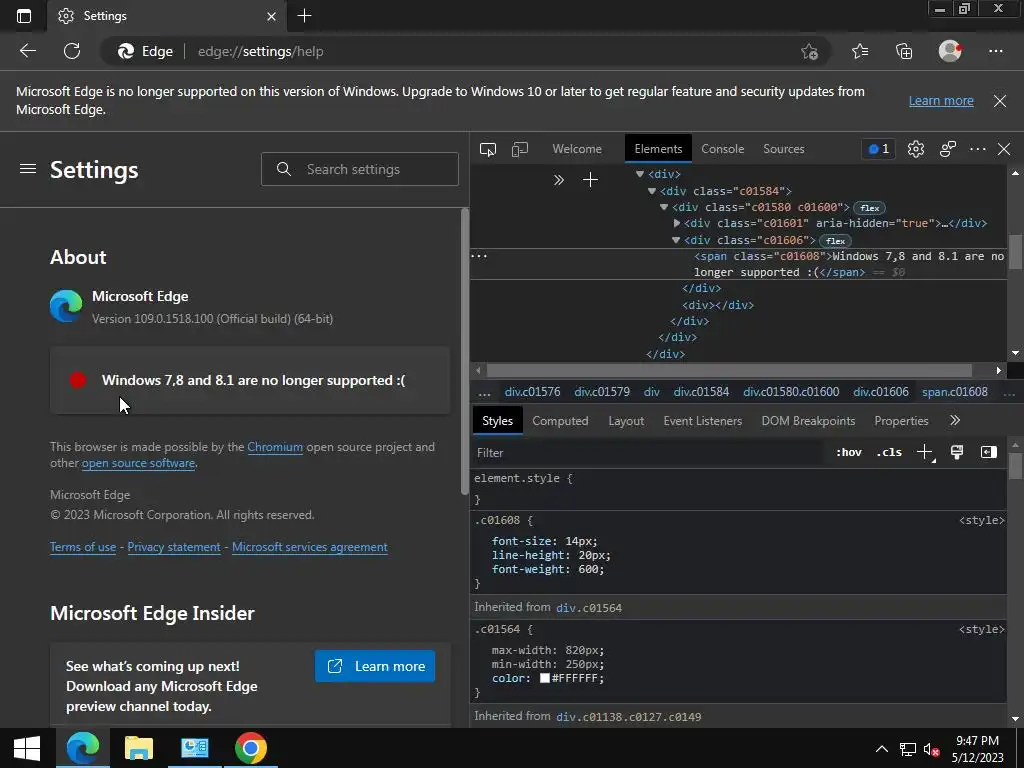Collapse the div class c01606 node
This screenshot has width=1024, height=768.
pyautogui.click(x=676, y=240)
